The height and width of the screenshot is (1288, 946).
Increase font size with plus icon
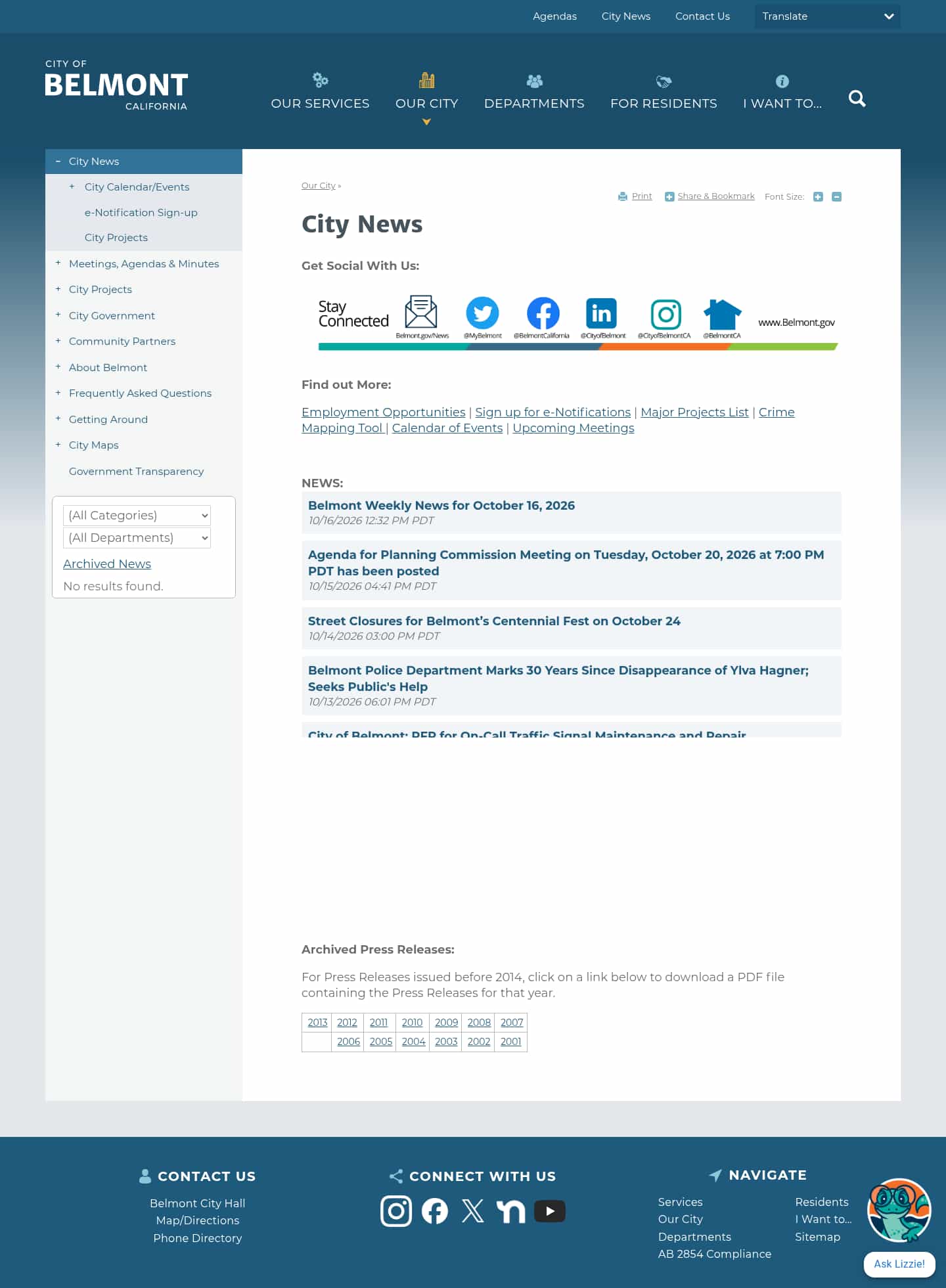[818, 196]
